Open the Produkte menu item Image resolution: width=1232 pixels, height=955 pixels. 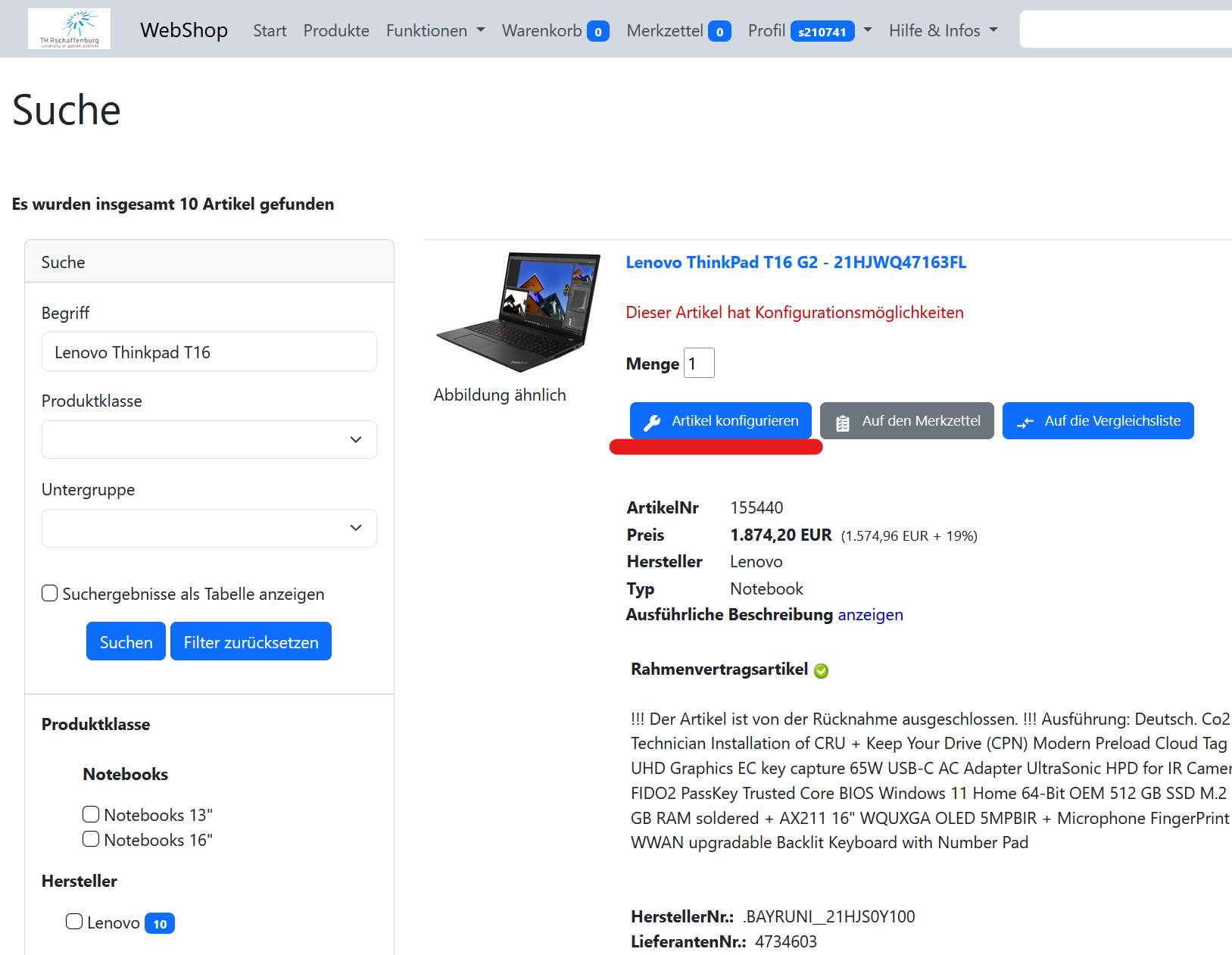pyautogui.click(x=336, y=30)
